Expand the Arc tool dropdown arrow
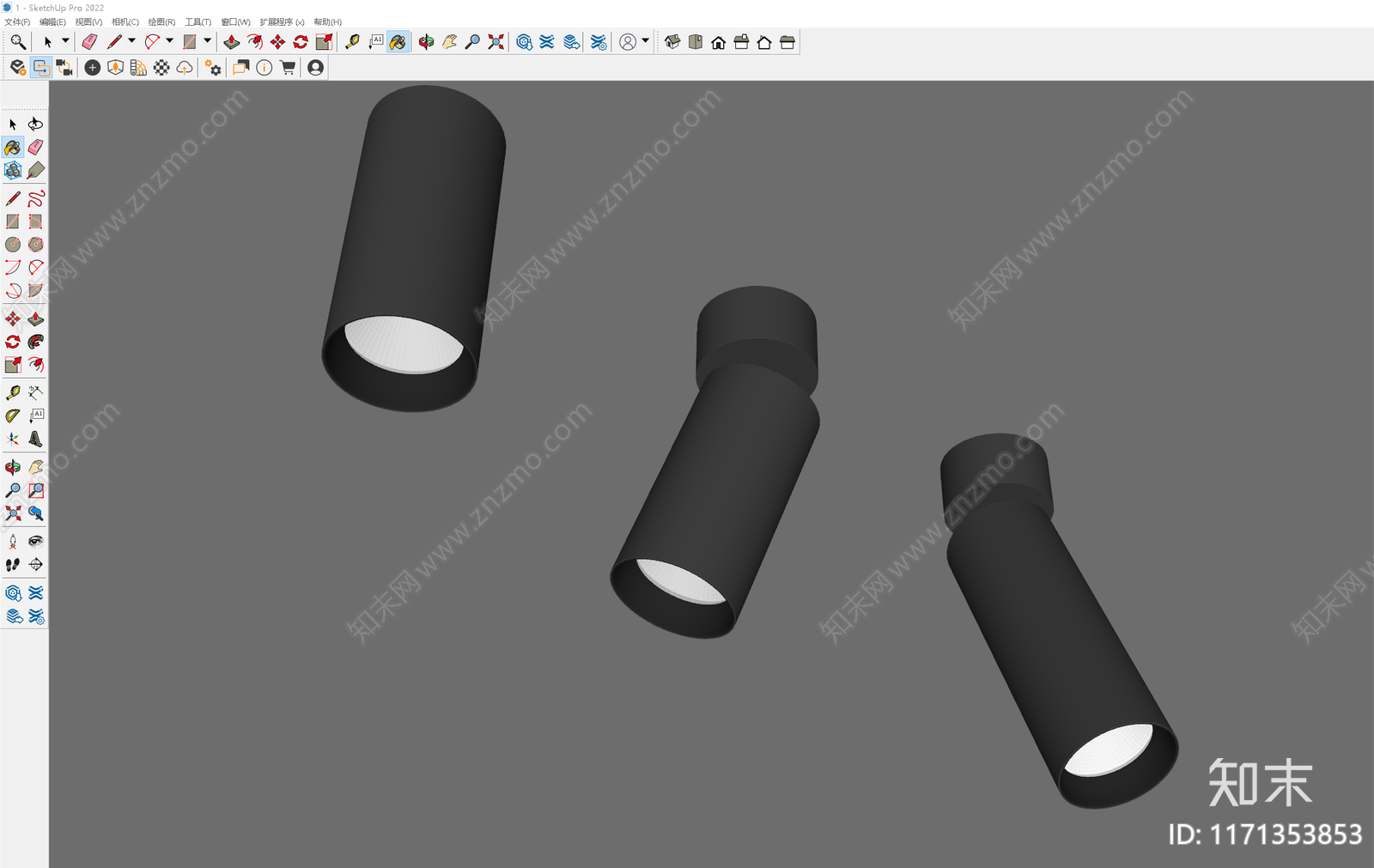The height and width of the screenshot is (868, 1374). (169, 41)
